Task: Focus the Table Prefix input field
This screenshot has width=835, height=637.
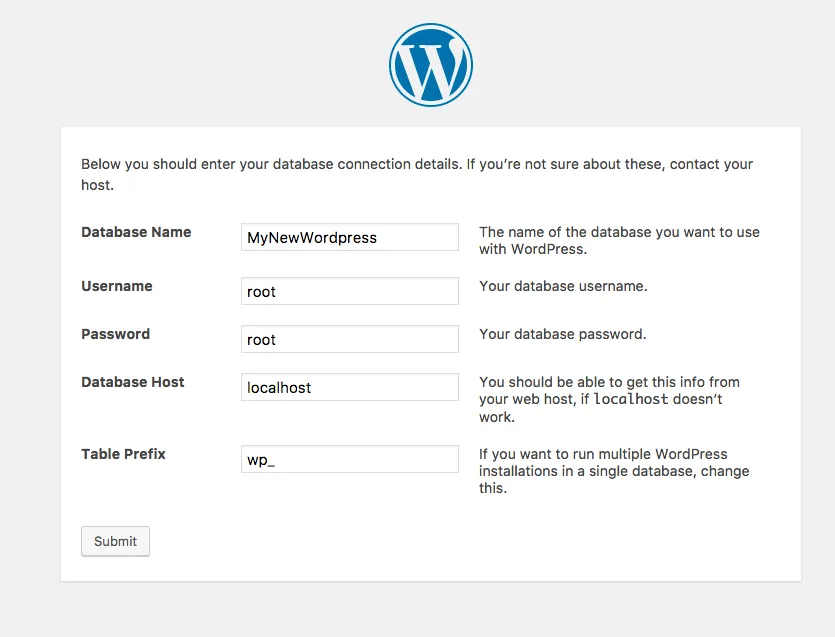Action: click(350, 459)
